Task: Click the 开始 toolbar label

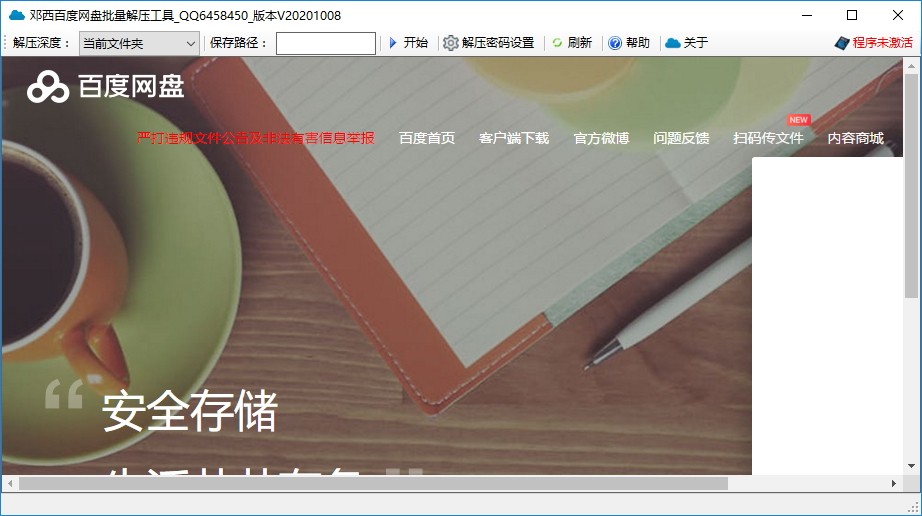Action: (x=416, y=43)
